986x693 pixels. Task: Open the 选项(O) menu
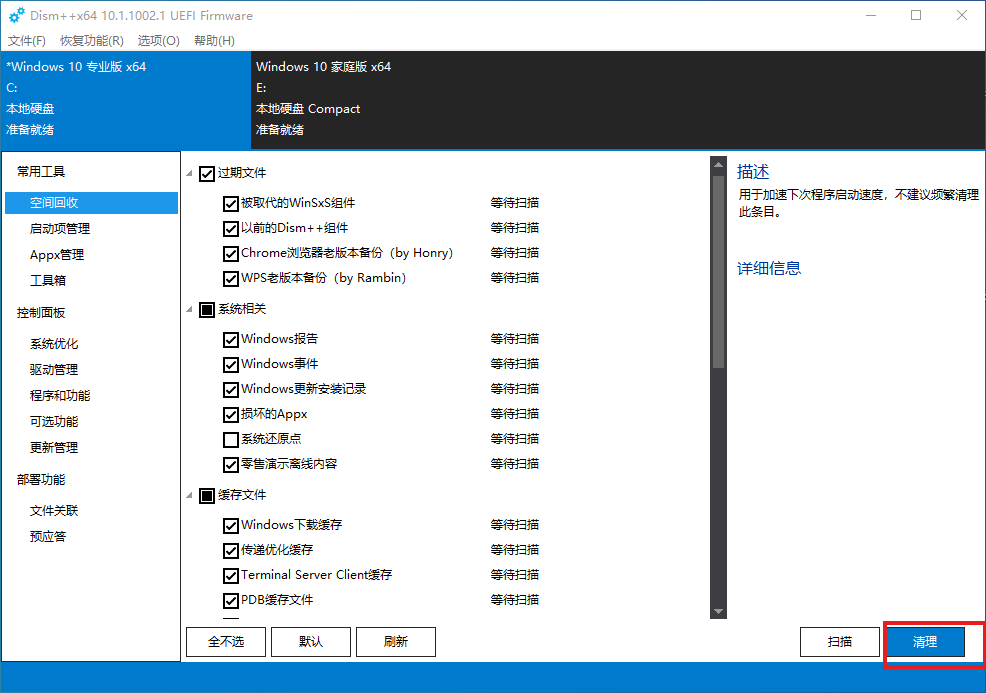(158, 41)
